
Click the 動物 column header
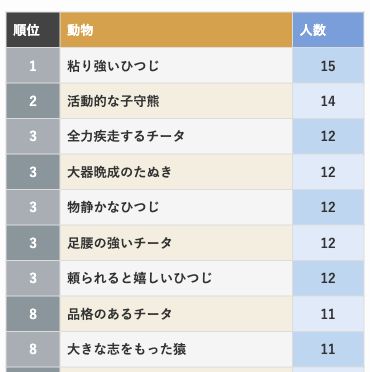(176, 30)
